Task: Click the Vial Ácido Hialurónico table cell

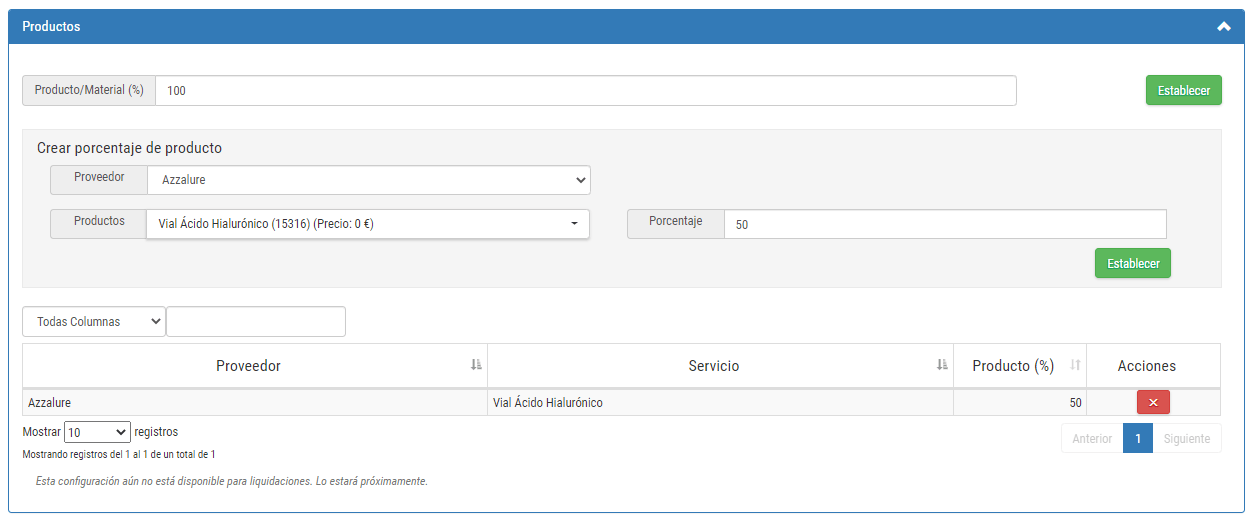Action: click(720, 403)
